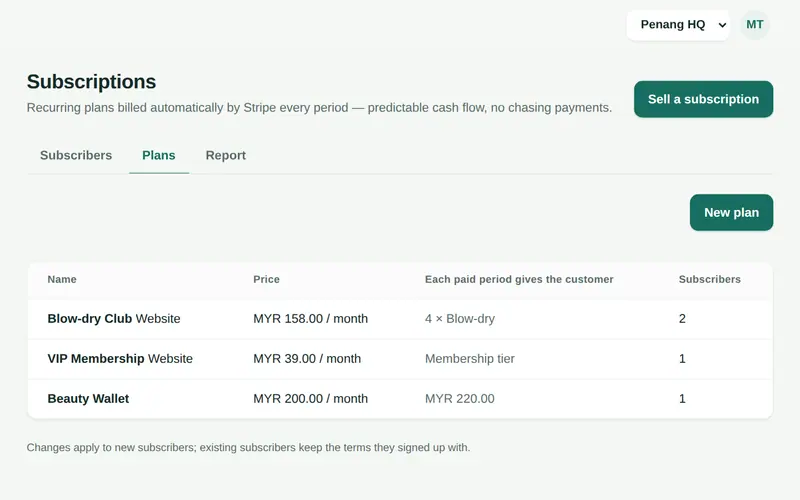Screen dimensions: 800x500
Task: Click the Name column header
Action: pos(62,279)
